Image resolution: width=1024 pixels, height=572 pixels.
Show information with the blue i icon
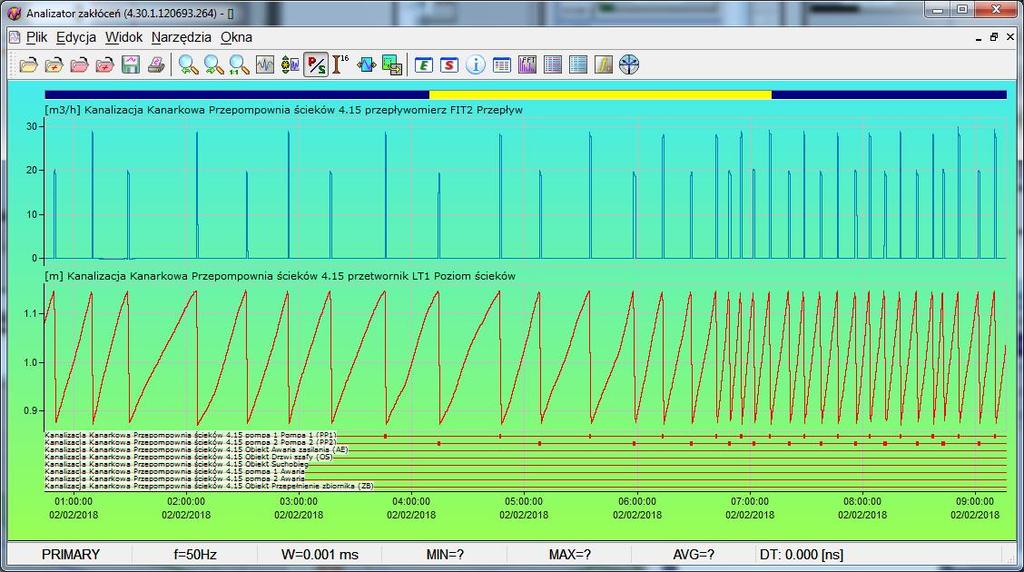point(475,65)
